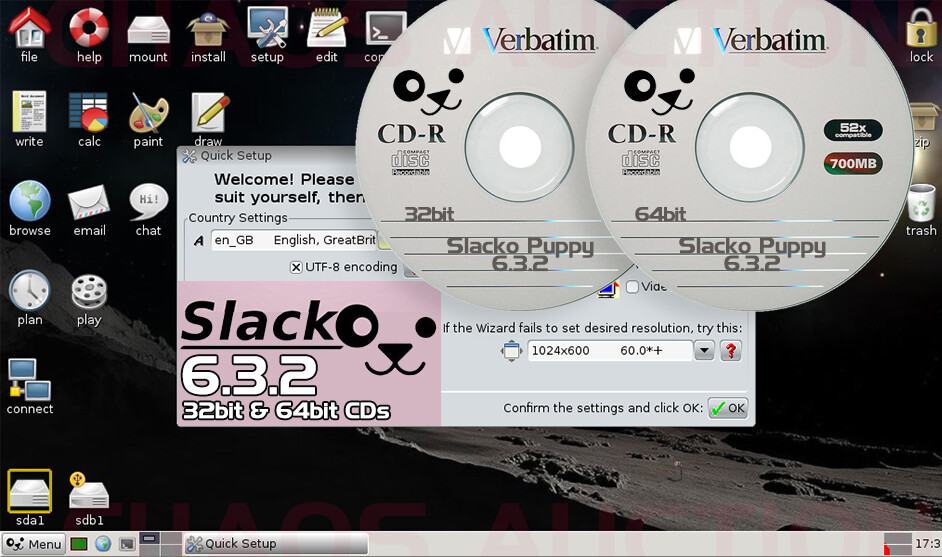Launch the plan clock icon
The image size is (942, 557).
(29, 290)
